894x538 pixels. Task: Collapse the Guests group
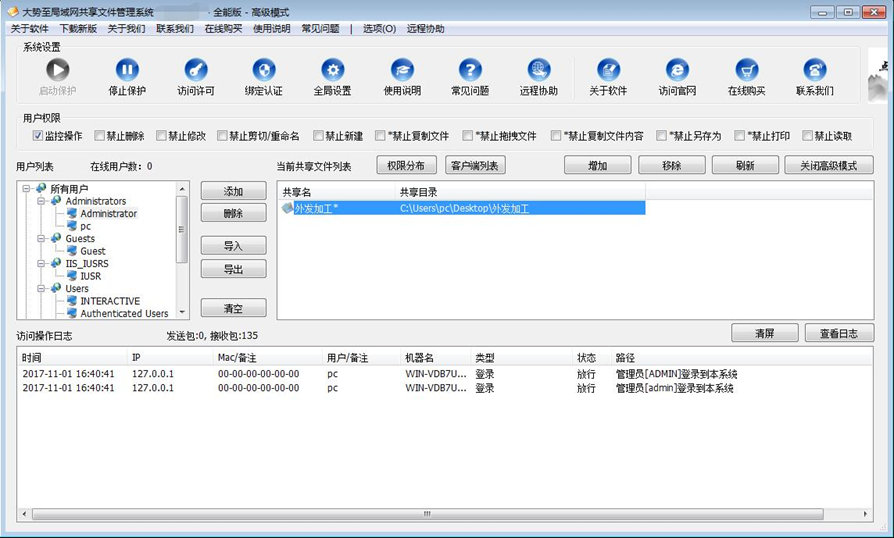click(41, 239)
